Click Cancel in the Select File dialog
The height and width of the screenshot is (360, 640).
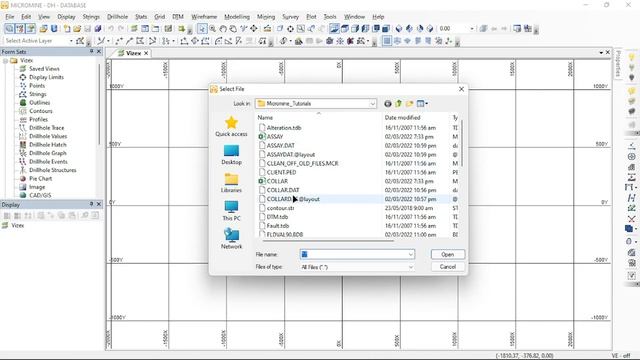tap(447, 267)
